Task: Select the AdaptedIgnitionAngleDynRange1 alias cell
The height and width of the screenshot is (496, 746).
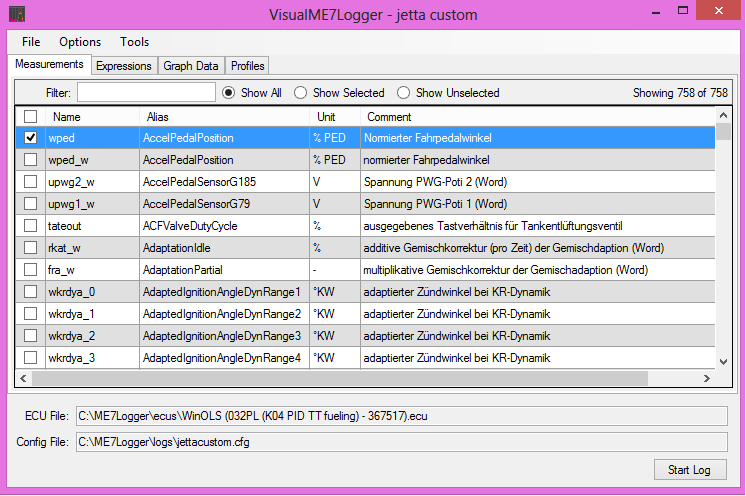Action: point(225,292)
